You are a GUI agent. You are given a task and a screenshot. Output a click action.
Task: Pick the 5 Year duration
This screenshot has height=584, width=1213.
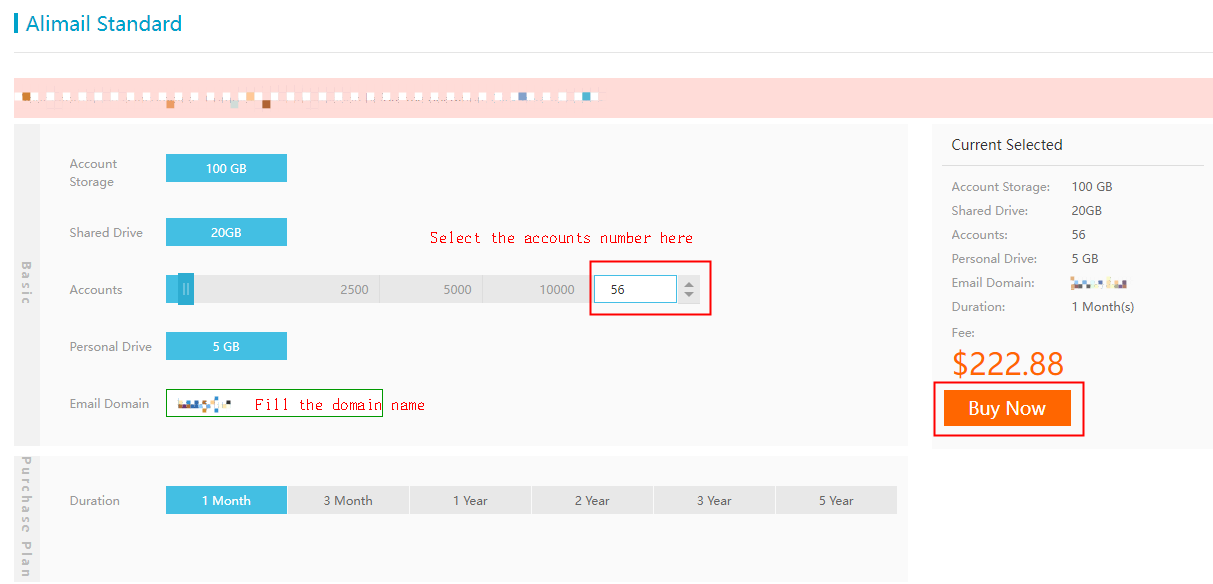836,500
